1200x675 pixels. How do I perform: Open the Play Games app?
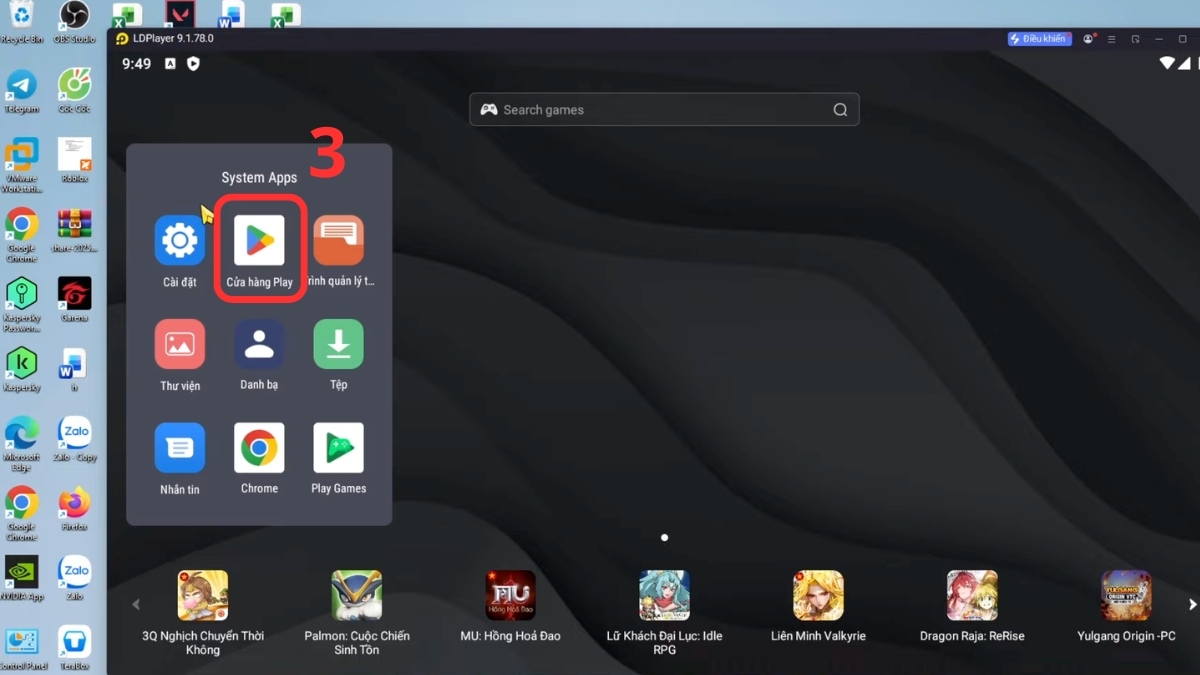pyautogui.click(x=339, y=447)
